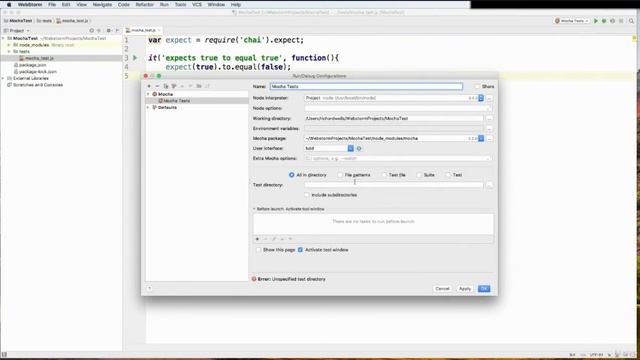Open Project view selector dropdown
This screenshot has height=360, width=640.
[16, 31]
